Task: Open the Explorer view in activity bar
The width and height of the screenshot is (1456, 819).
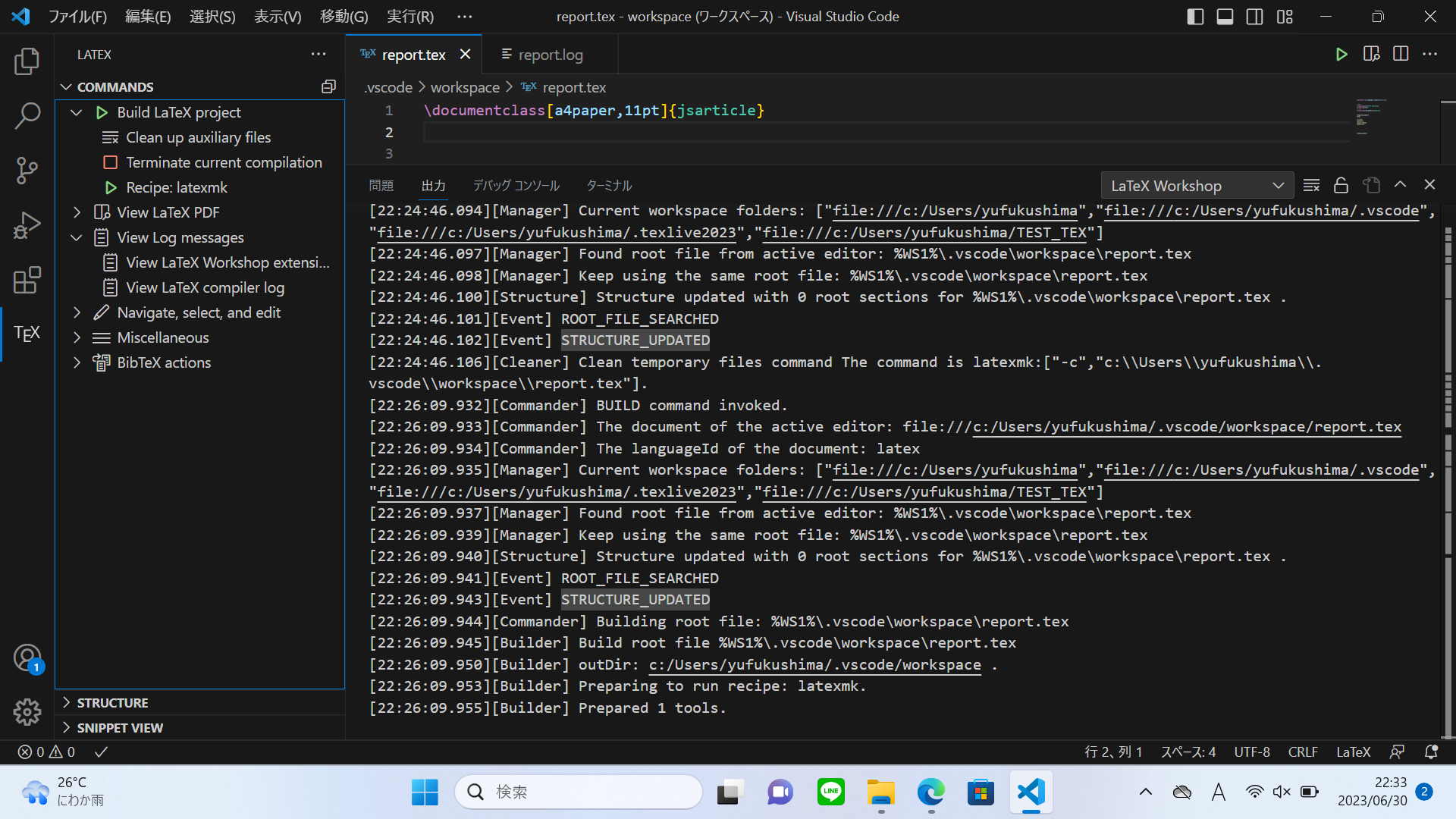Action: [27, 61]
